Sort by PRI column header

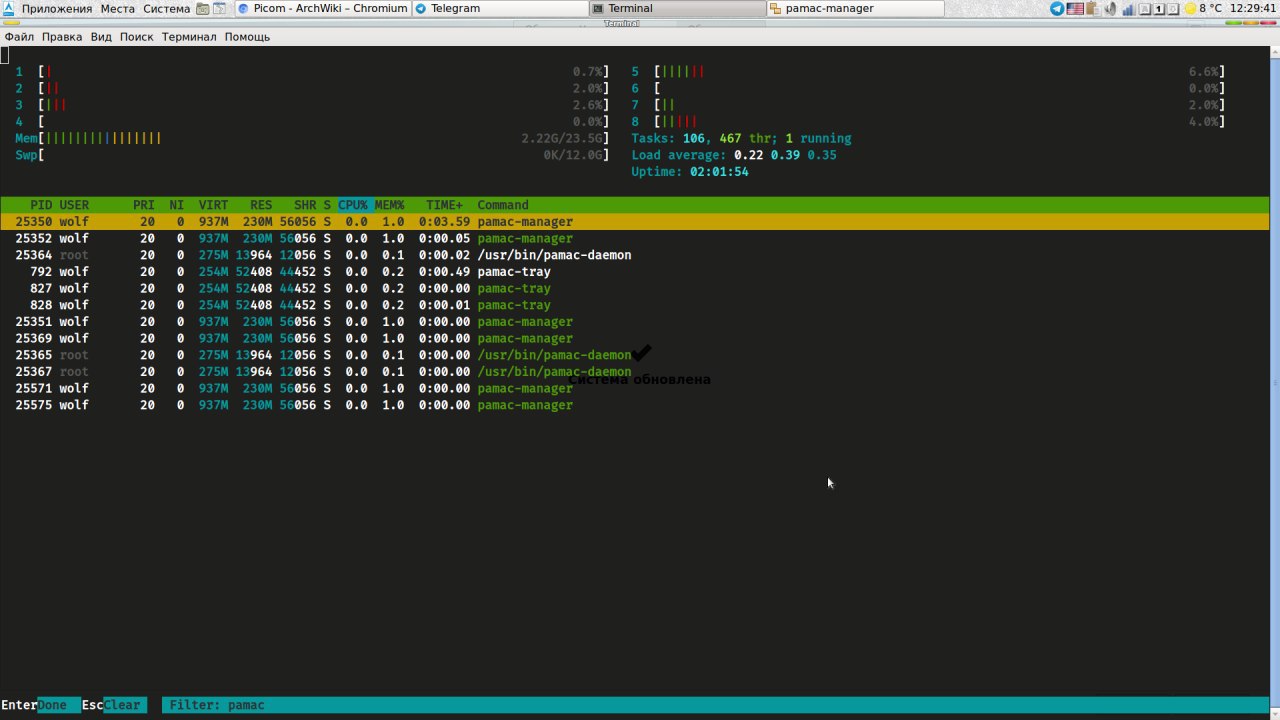tap(144, 205)
